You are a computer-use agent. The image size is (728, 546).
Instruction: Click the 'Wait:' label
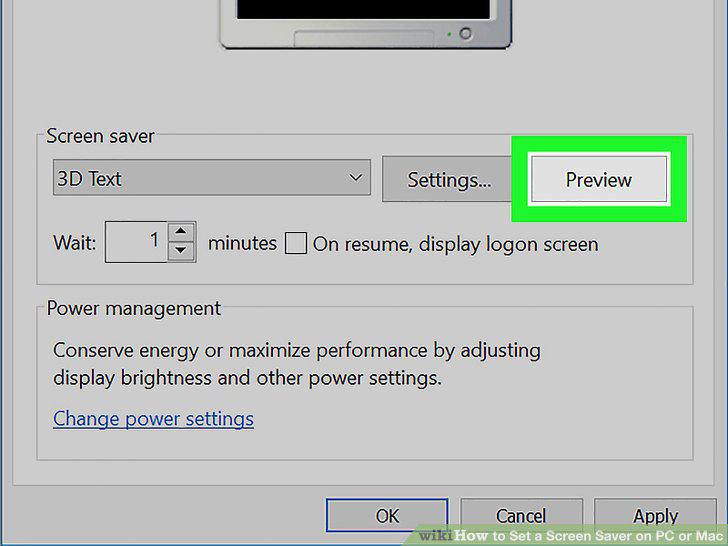tap(75, 242)
